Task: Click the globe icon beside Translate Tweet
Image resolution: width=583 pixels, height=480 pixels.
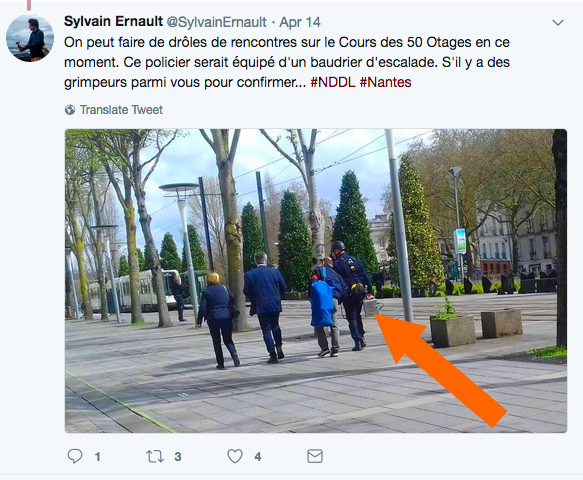Action: click(70, 110)
